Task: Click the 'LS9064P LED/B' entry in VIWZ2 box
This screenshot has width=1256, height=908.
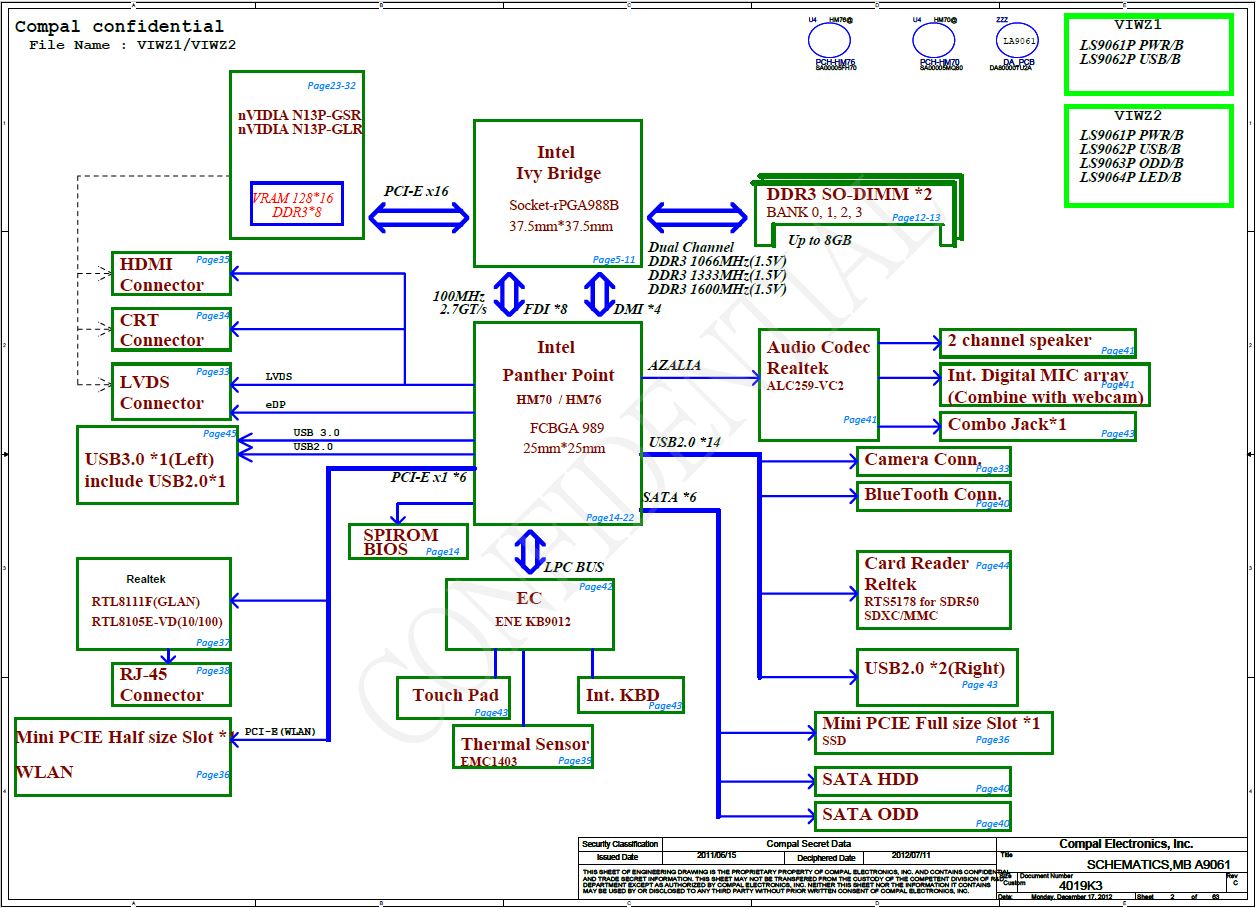Action: point(1130,177)
